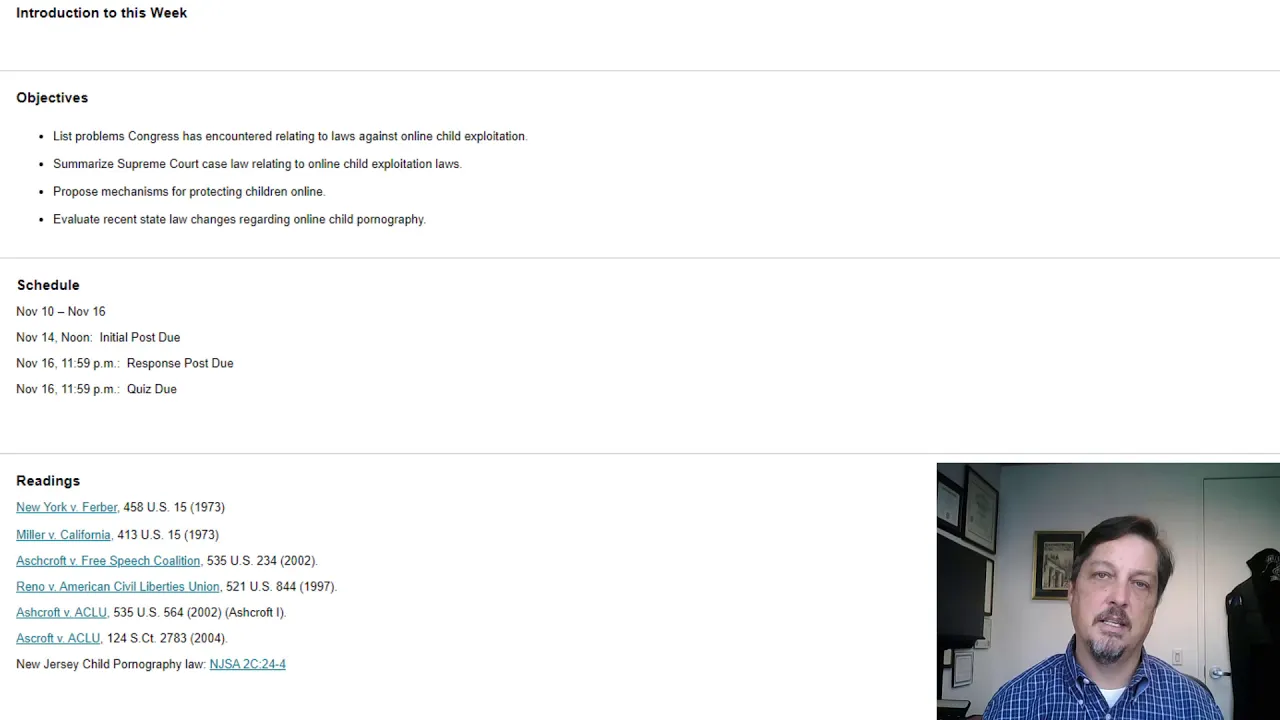Click the Response Post Due schedule line
Image resolution: width=1280 pixels, height=720 pixels.
(x=125, y=364)
